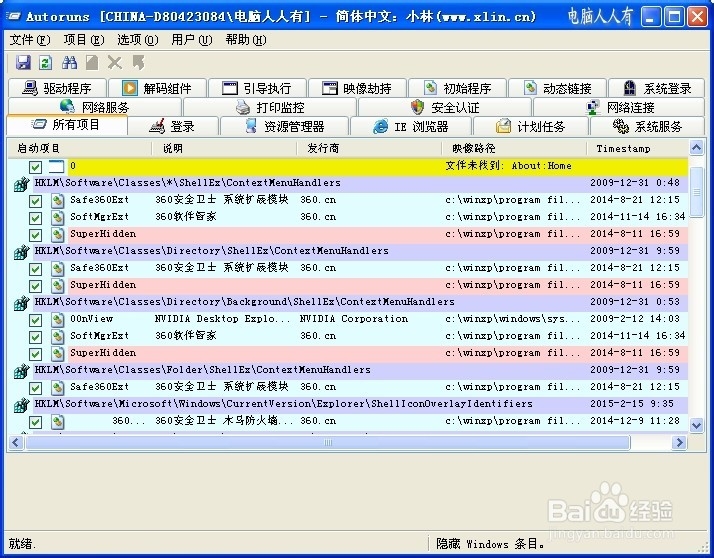Switch to the 系统登录 tab
This screenshot has height=558, width=714.
(x=657, y=88)
